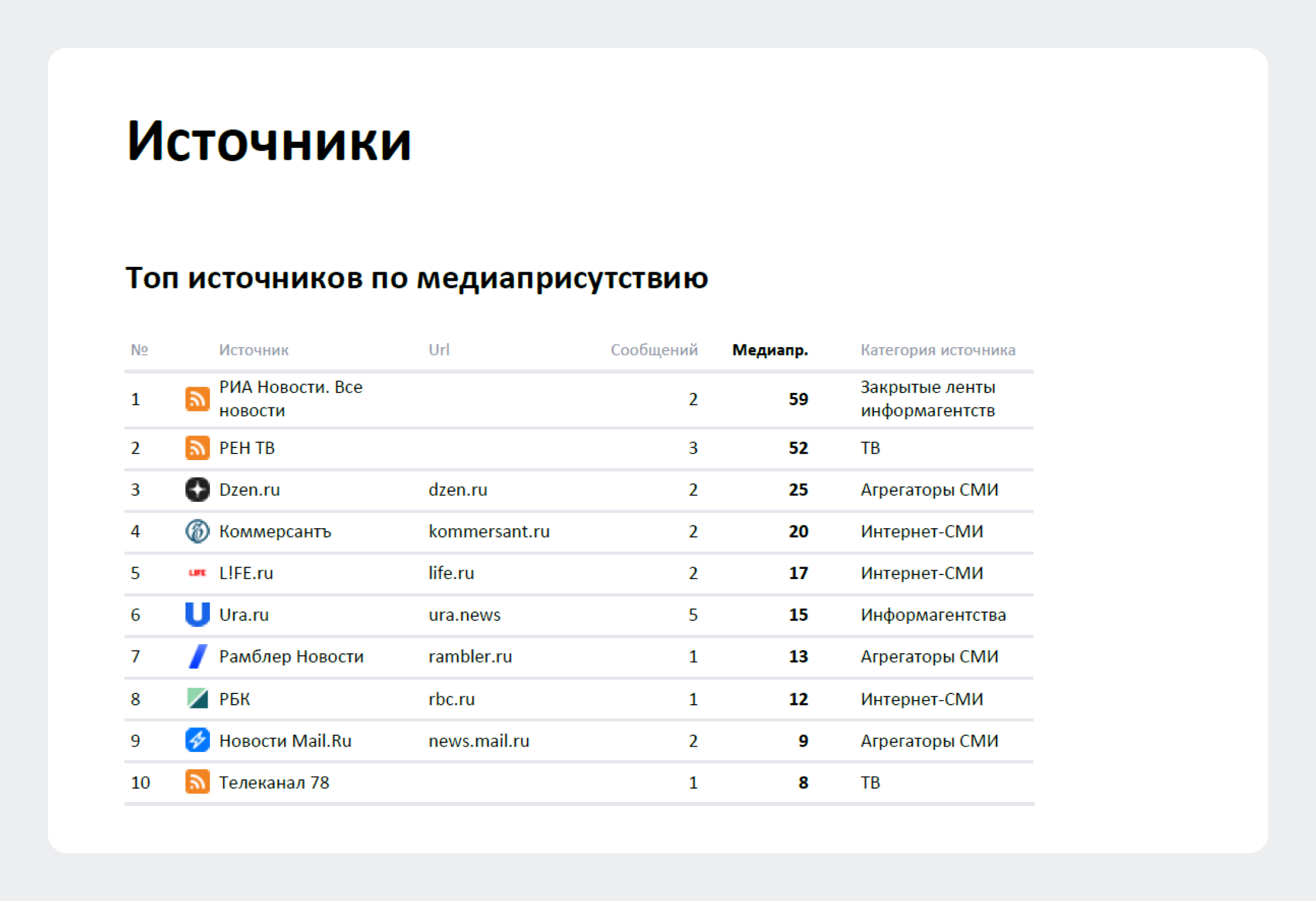1316x901 pixels.
Task: Click the ТВ category in Телеканал 78 row
Action: [x=870, y=782]
